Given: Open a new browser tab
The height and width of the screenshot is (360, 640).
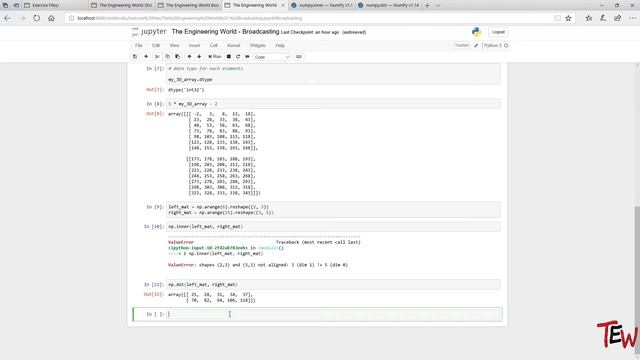Looking at the screenshot, I should coord(427,5).
